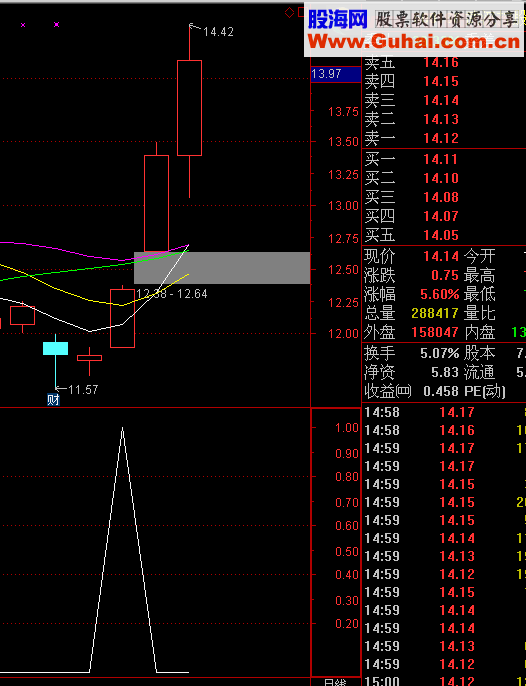Click the 最高 label
The width and height of the screenshot is (526, 686).
tap(480, 275)
